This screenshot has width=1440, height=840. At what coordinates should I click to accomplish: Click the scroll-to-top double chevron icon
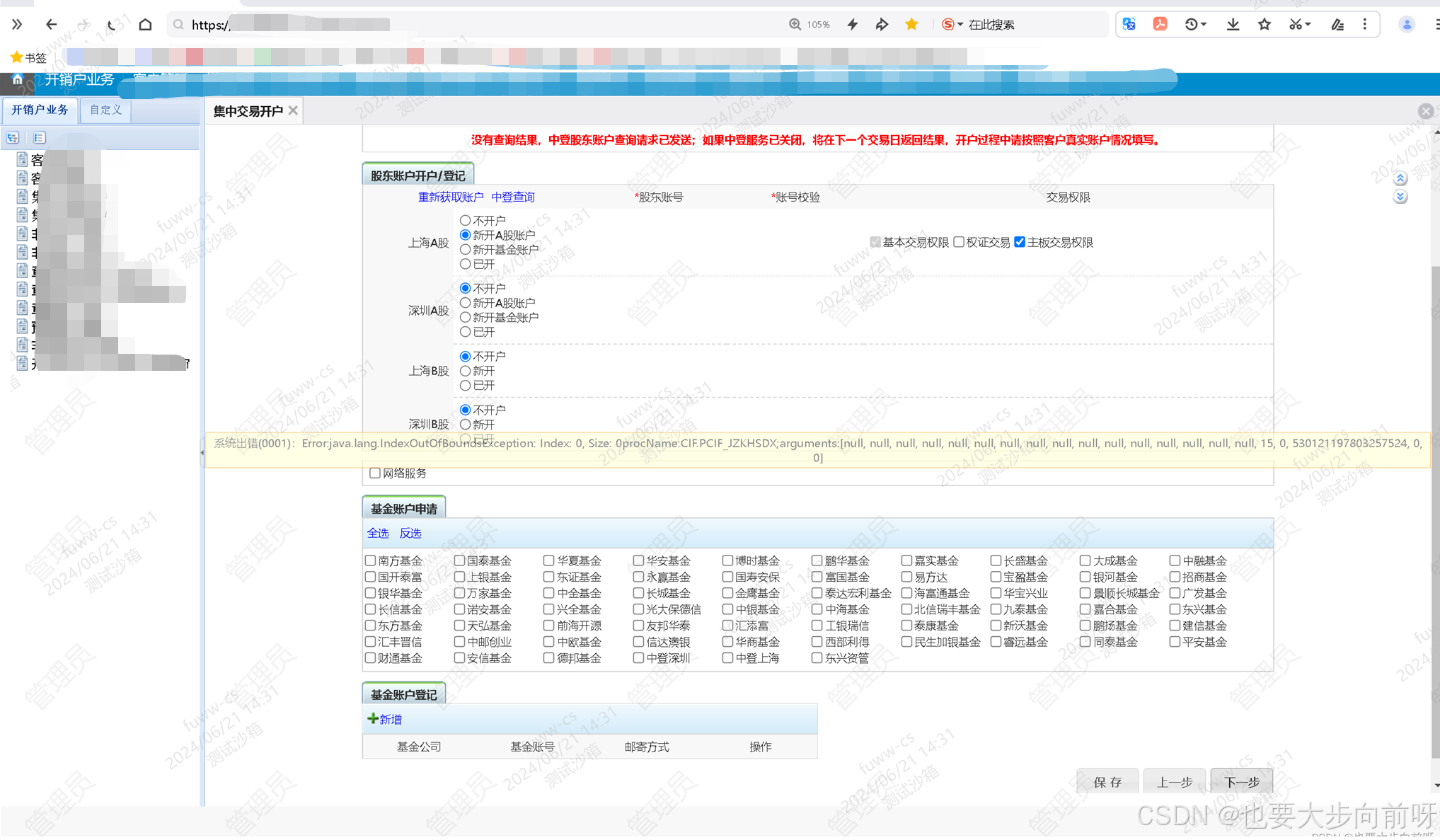click(1400, 178)
